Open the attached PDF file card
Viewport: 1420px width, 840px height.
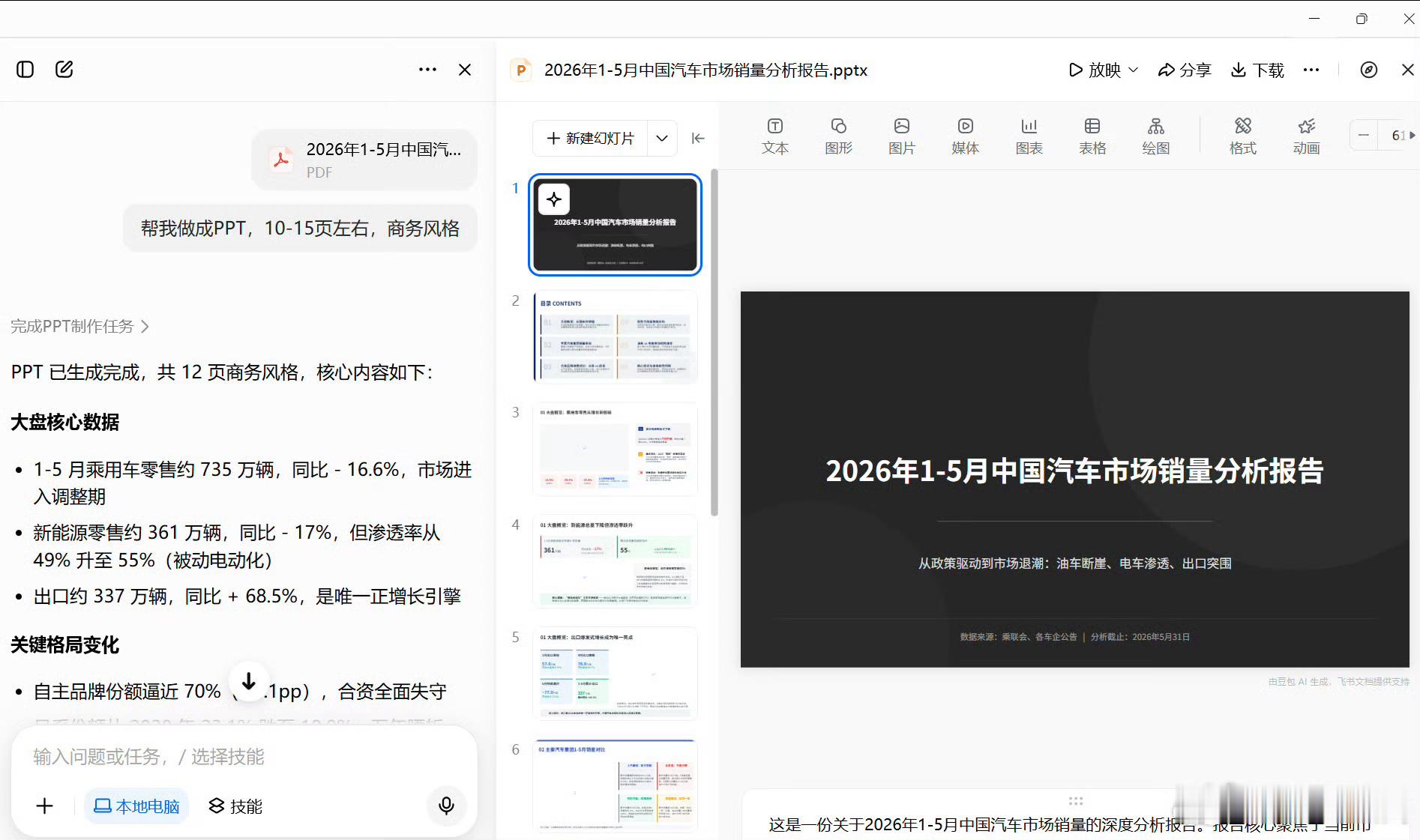(x=364, y=160)
